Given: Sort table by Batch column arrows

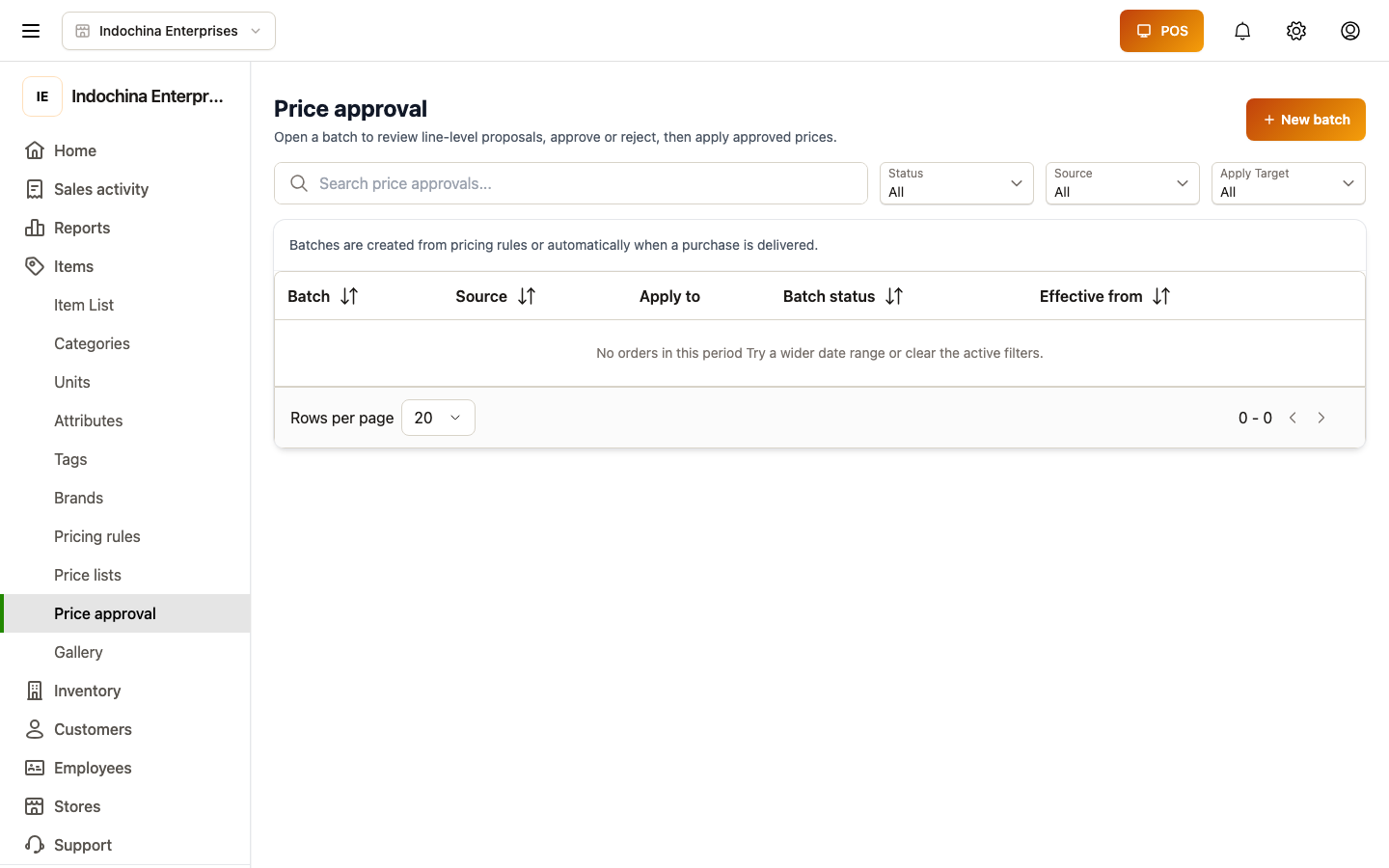Looking at the screenshot, I should tap(349, 296).
